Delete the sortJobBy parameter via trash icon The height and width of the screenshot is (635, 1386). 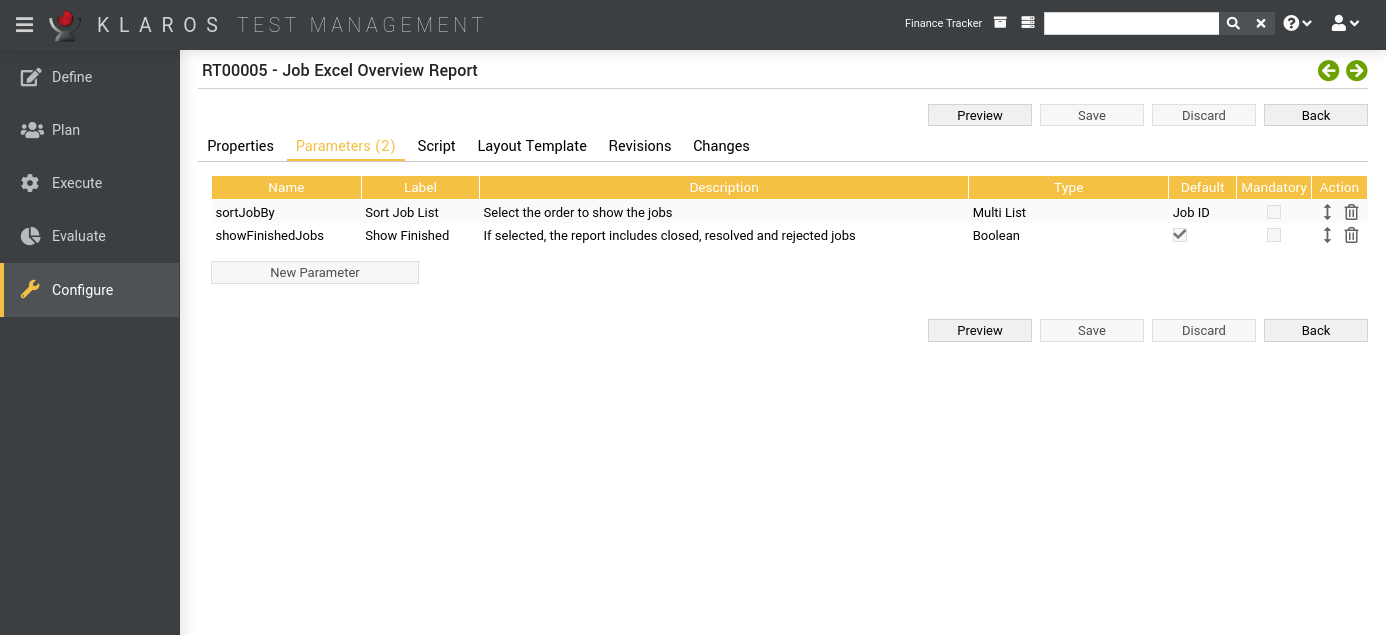(1351, 211)
